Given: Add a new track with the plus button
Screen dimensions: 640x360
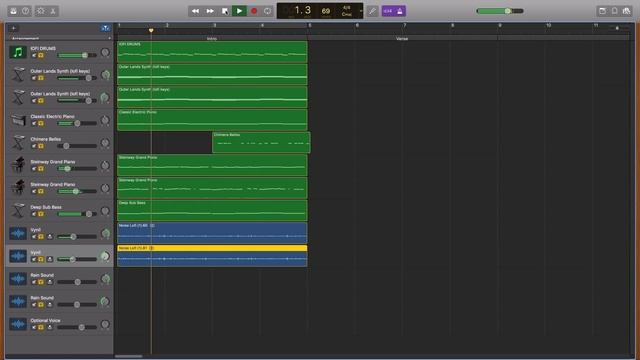Looking at the screenshot, I should point(13,28).
